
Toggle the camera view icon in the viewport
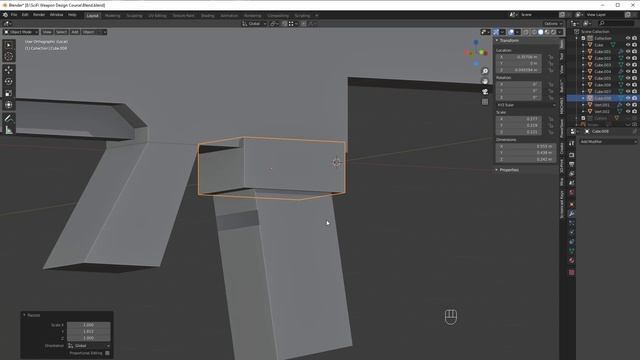point(485,91)
